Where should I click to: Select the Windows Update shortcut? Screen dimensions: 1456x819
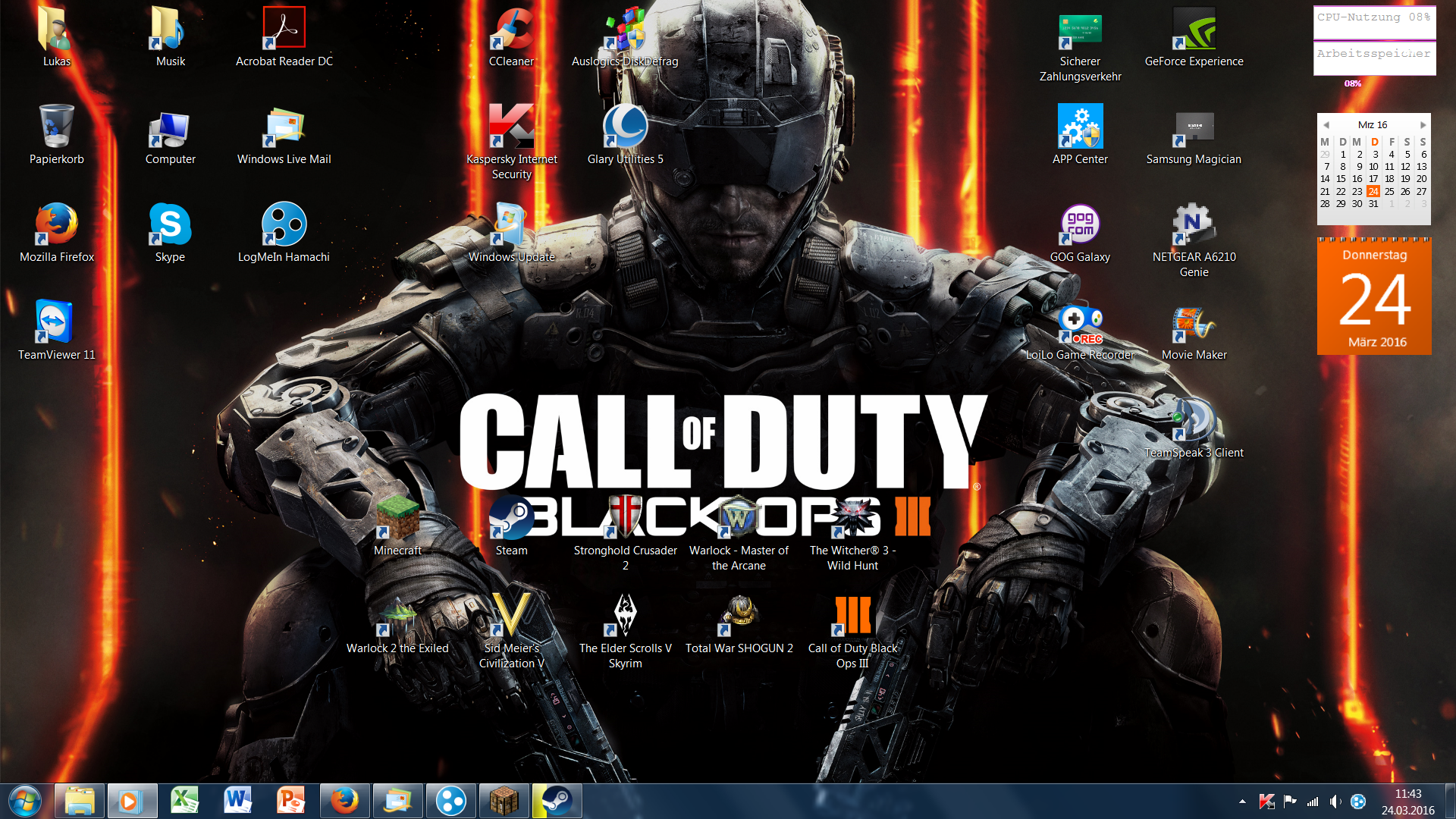pos(511,232)
